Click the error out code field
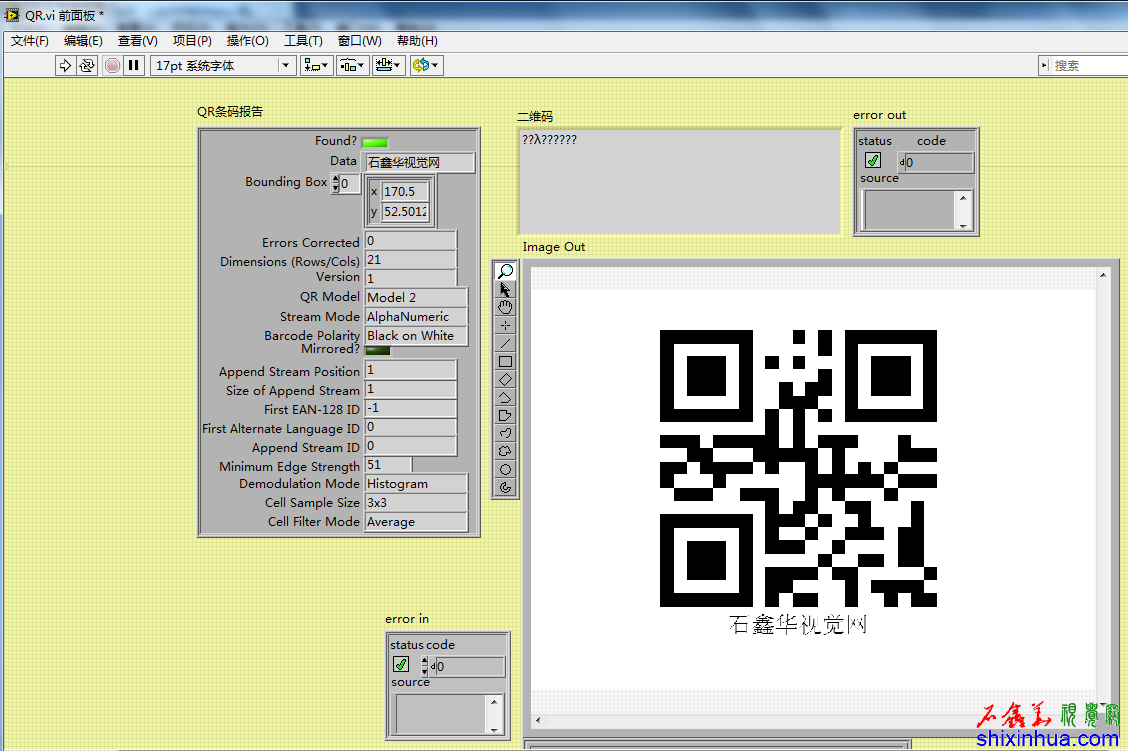 tap(938, 163)
